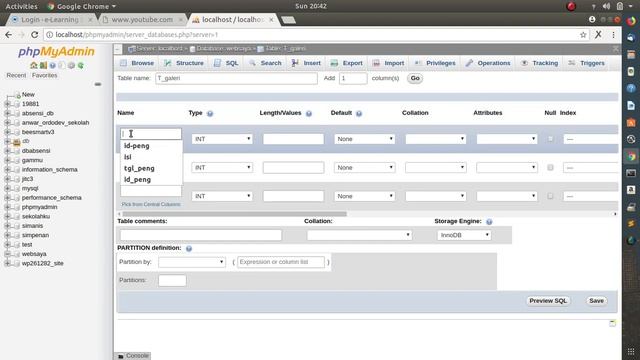Select information_schema database in tree

point(49,169)
